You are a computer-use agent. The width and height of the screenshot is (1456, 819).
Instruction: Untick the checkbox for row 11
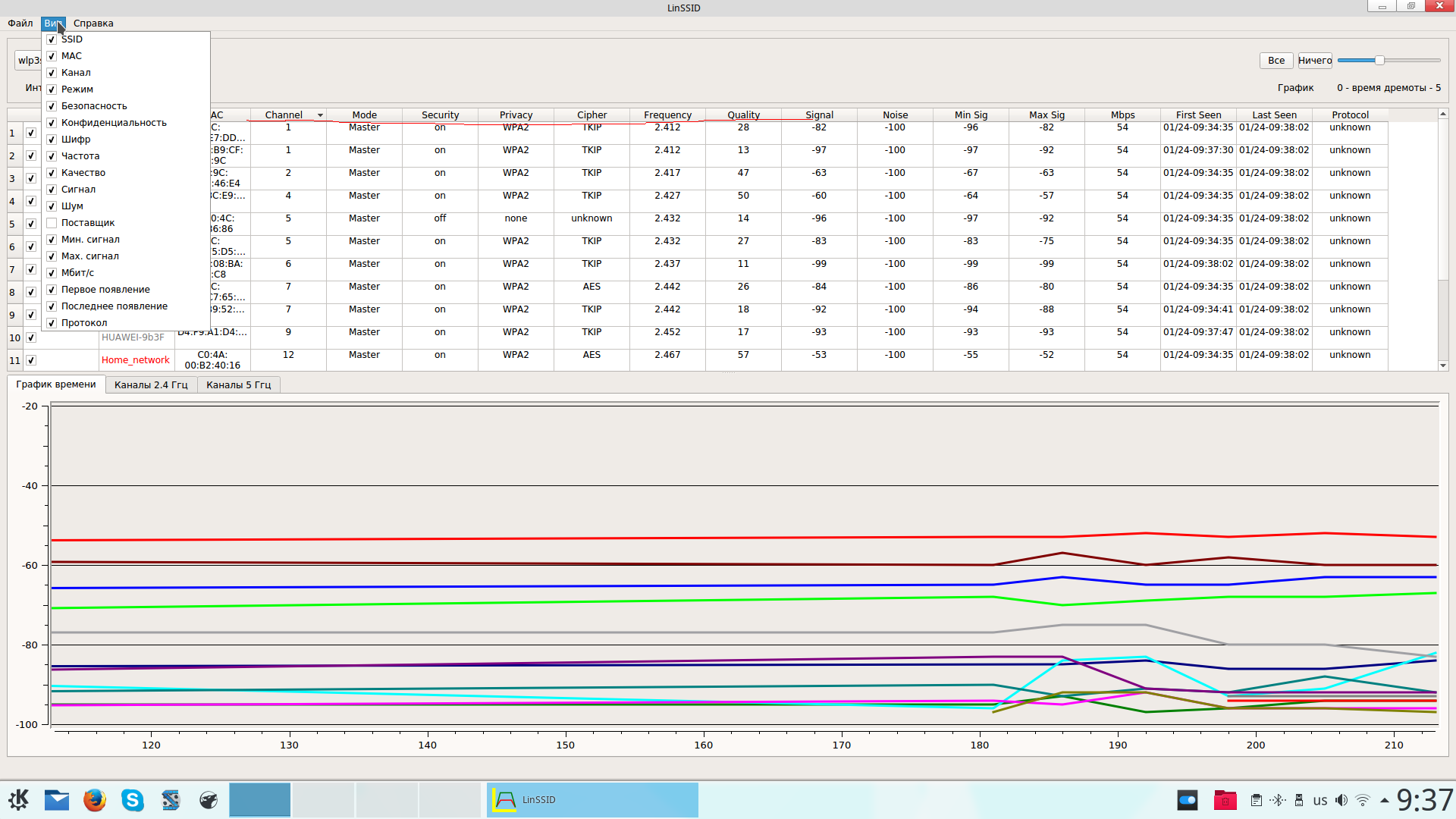tap(31, 360)
